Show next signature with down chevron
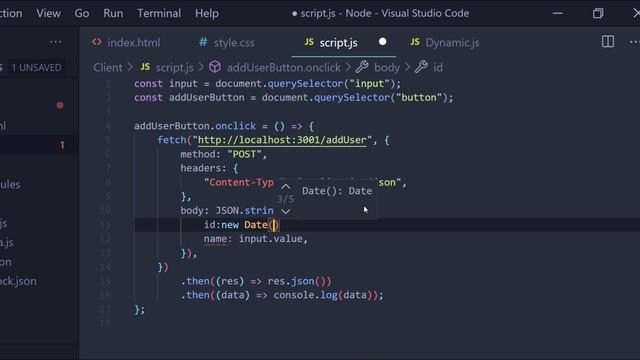 click(x=286, y=211)
